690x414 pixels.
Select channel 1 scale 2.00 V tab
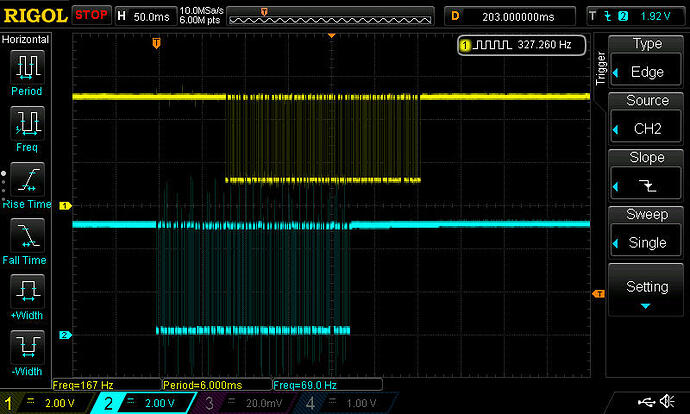[46, 403]
